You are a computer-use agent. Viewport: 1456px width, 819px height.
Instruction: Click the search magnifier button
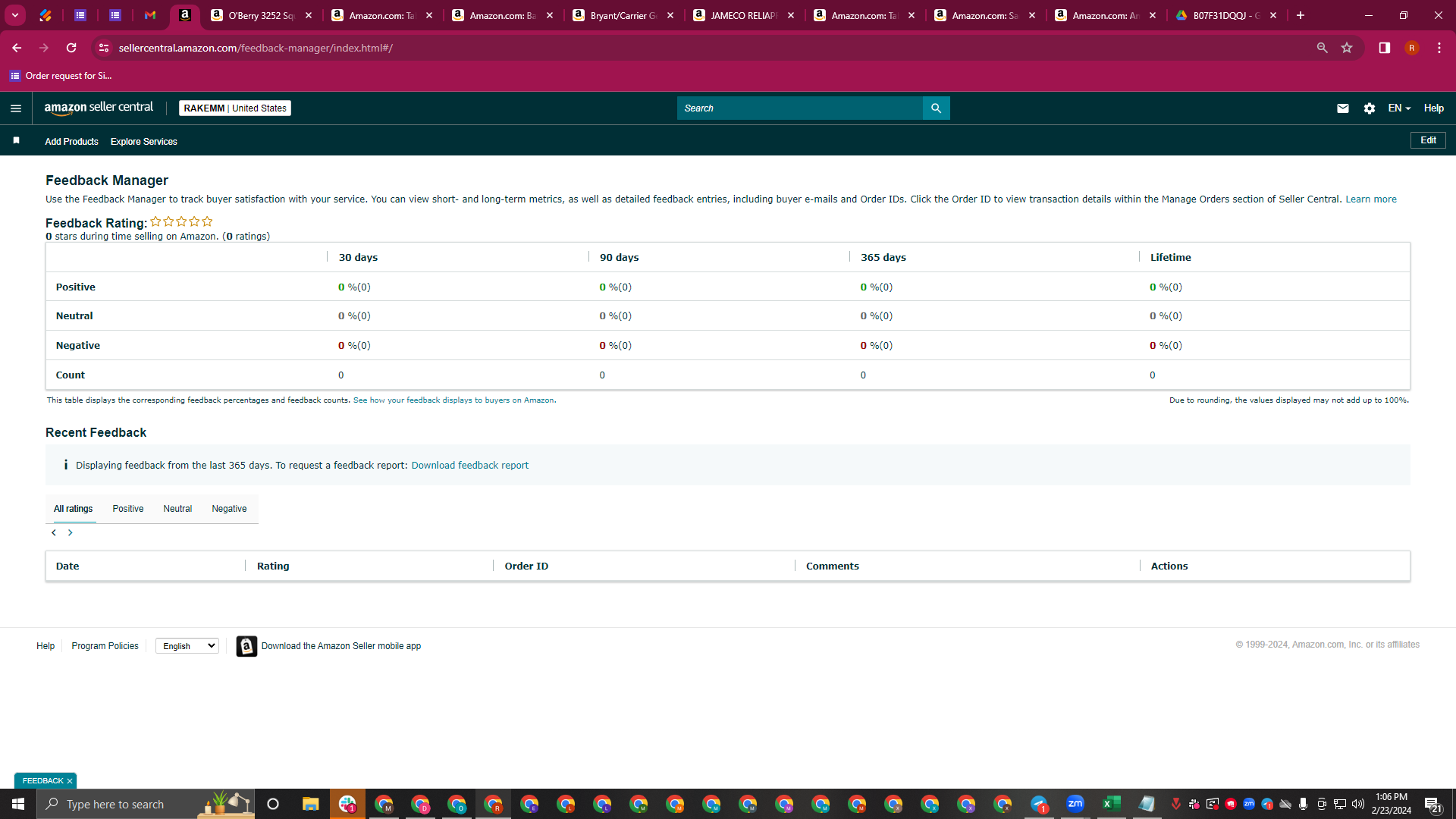click(936, 108)
